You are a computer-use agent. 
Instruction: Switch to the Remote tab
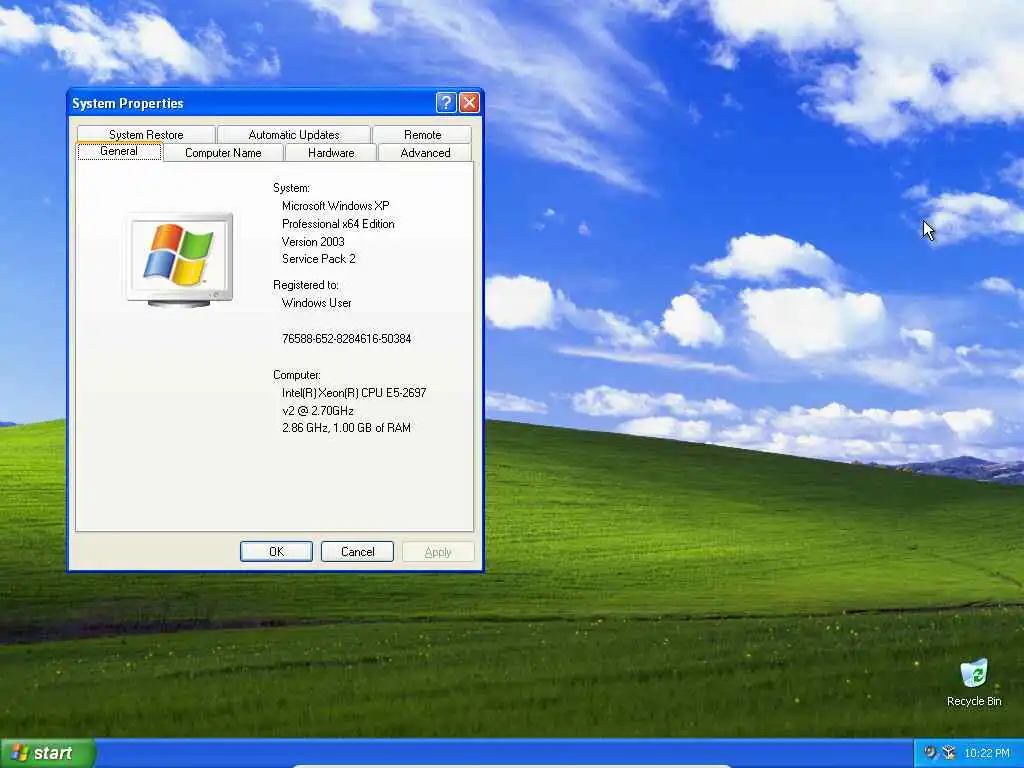(x=423, y=135)
